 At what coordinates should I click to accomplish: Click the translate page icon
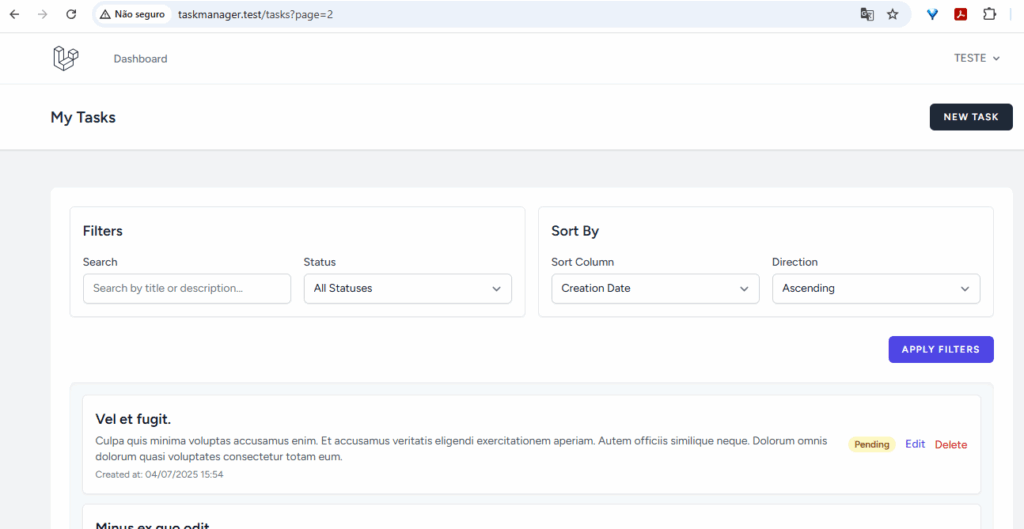(867, 14)
